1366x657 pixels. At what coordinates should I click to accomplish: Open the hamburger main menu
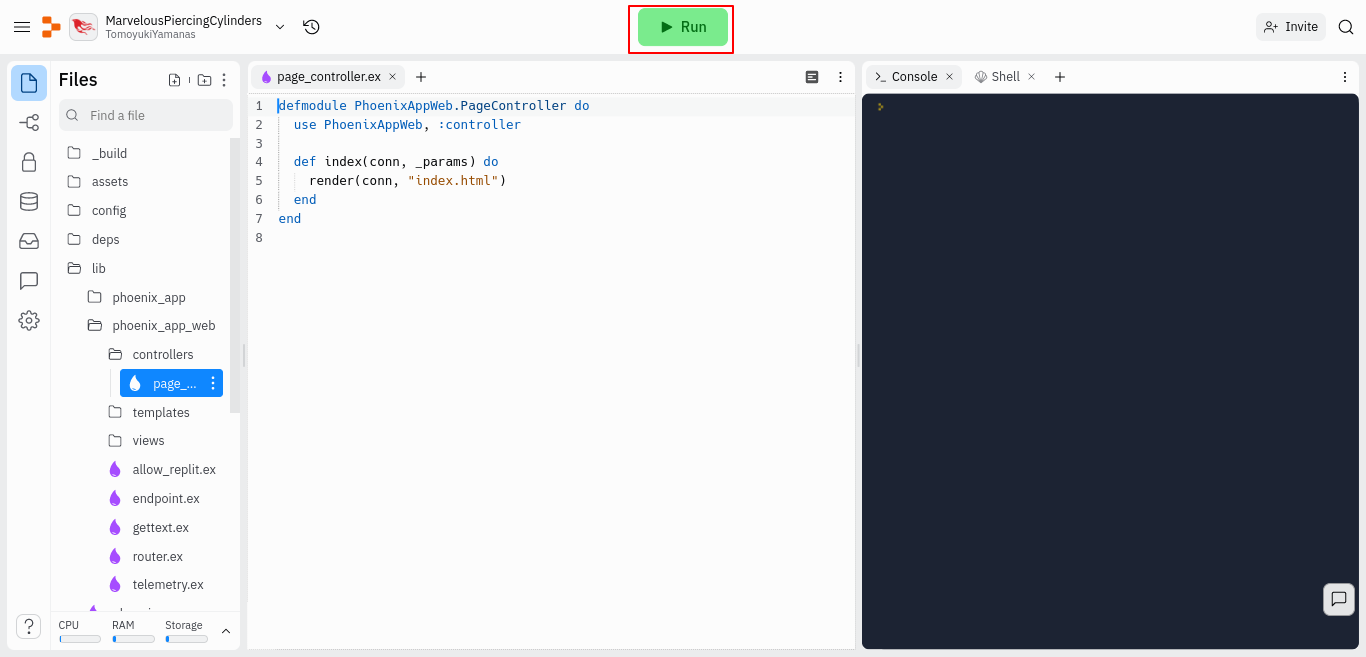pos(21,27)
